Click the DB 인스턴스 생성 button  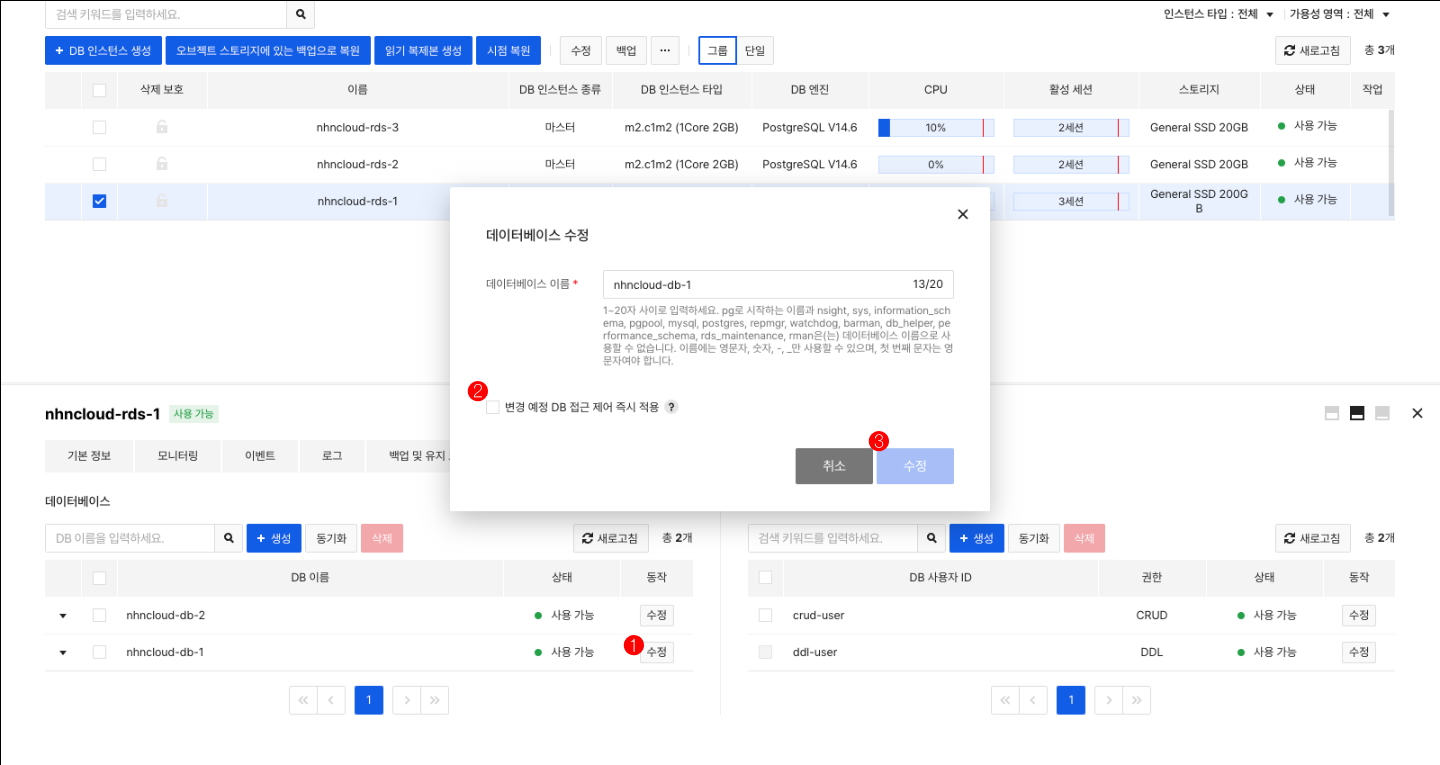[x=103, y=50]
